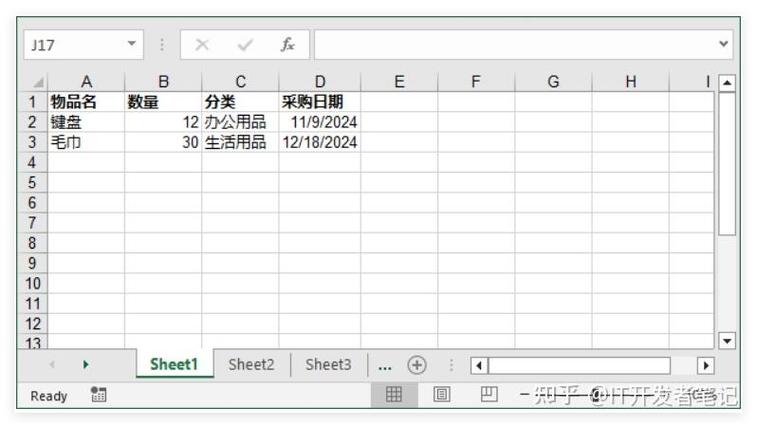Switch to the Sheet3 tab
757x427 pixels.
(x=328, y=364)
